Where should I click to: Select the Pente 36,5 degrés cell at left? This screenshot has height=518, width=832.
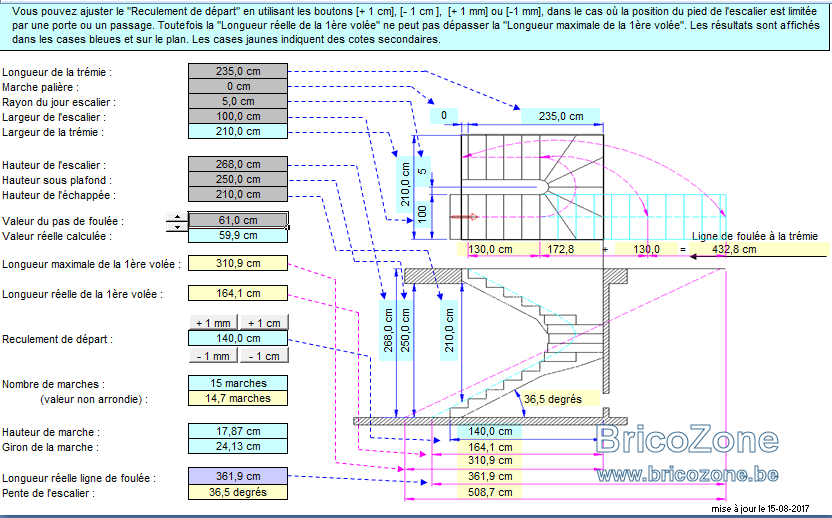pos(238,492)
